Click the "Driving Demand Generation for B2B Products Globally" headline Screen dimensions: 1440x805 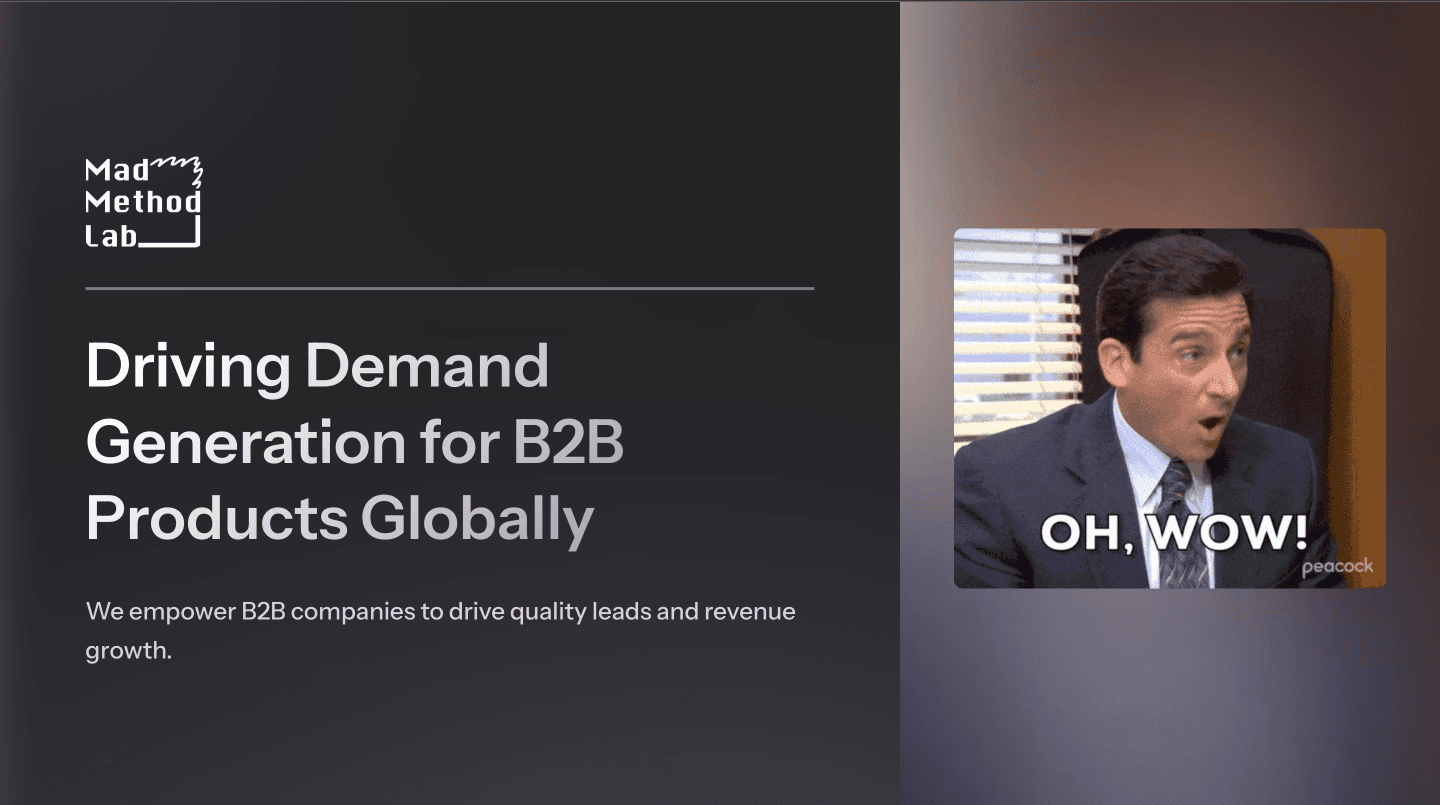point(355,443)
